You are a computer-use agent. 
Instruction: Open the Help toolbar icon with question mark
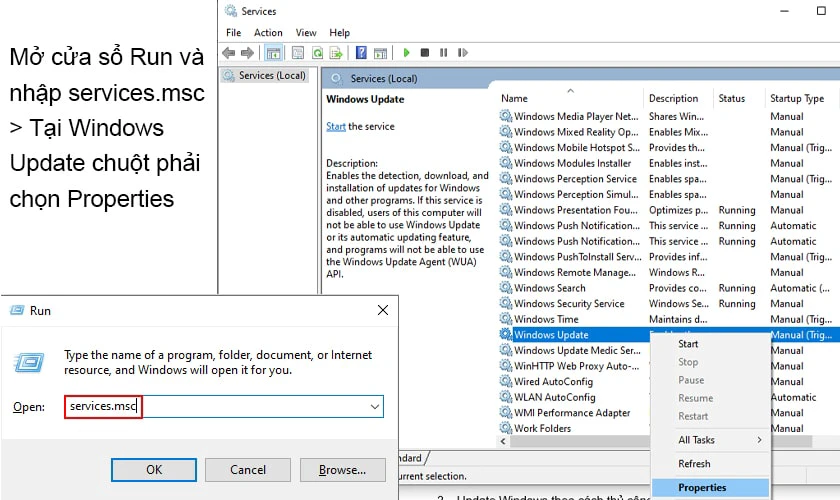coord(362,53)
